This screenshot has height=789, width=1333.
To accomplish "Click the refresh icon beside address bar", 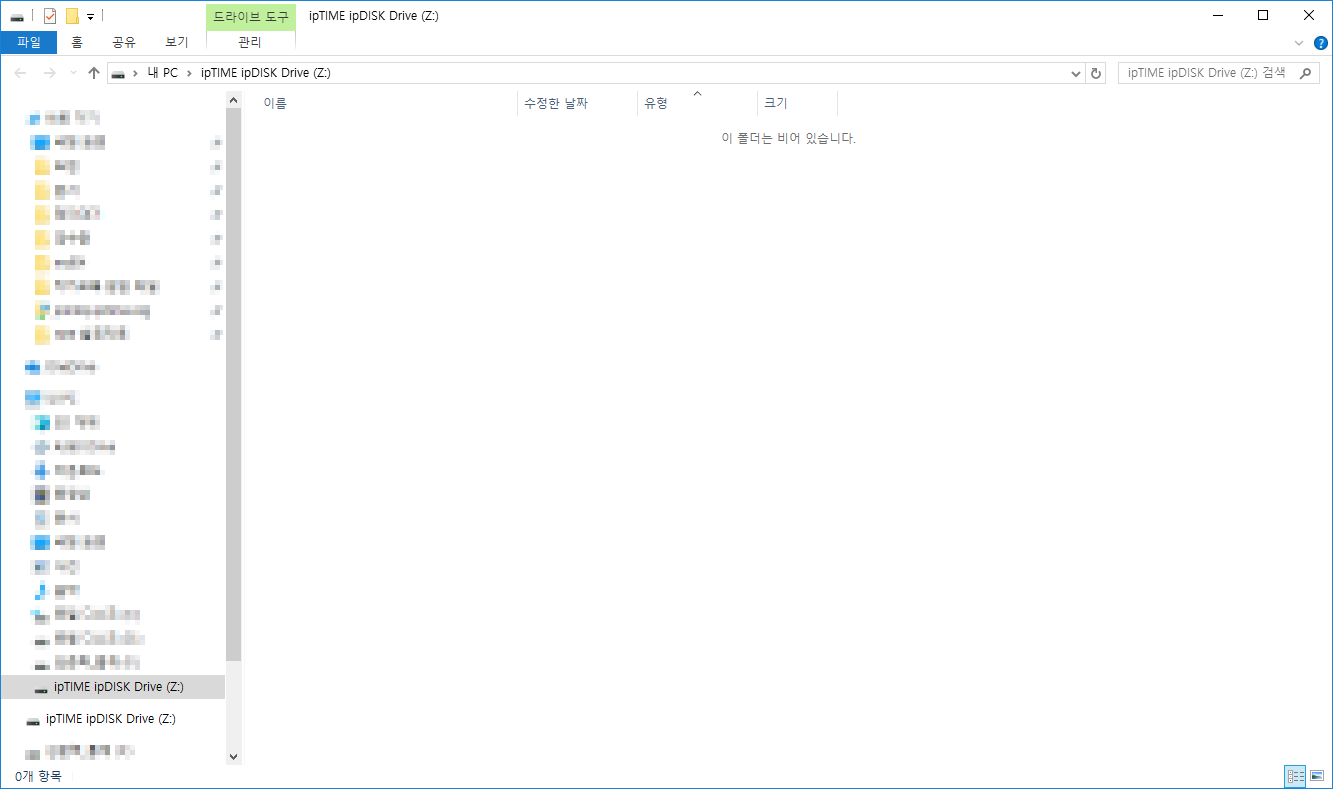I will click(x=1097, y=73).
